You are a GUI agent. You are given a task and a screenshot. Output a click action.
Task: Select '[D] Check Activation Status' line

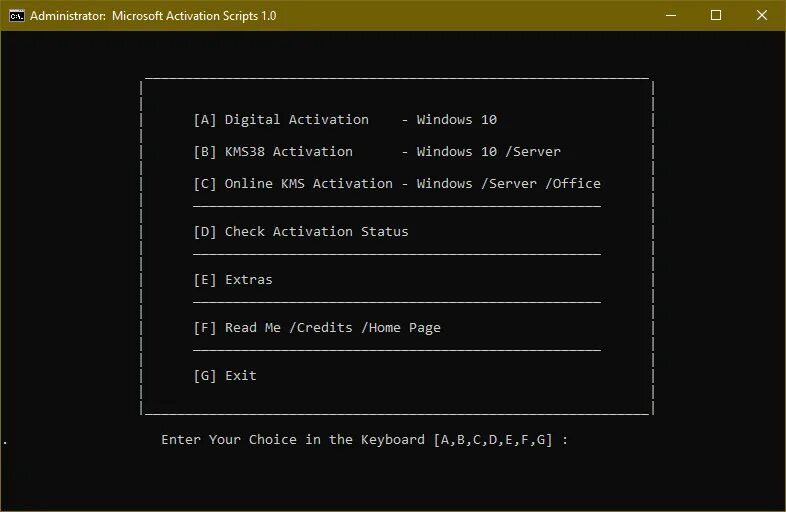tap(301, 232)
